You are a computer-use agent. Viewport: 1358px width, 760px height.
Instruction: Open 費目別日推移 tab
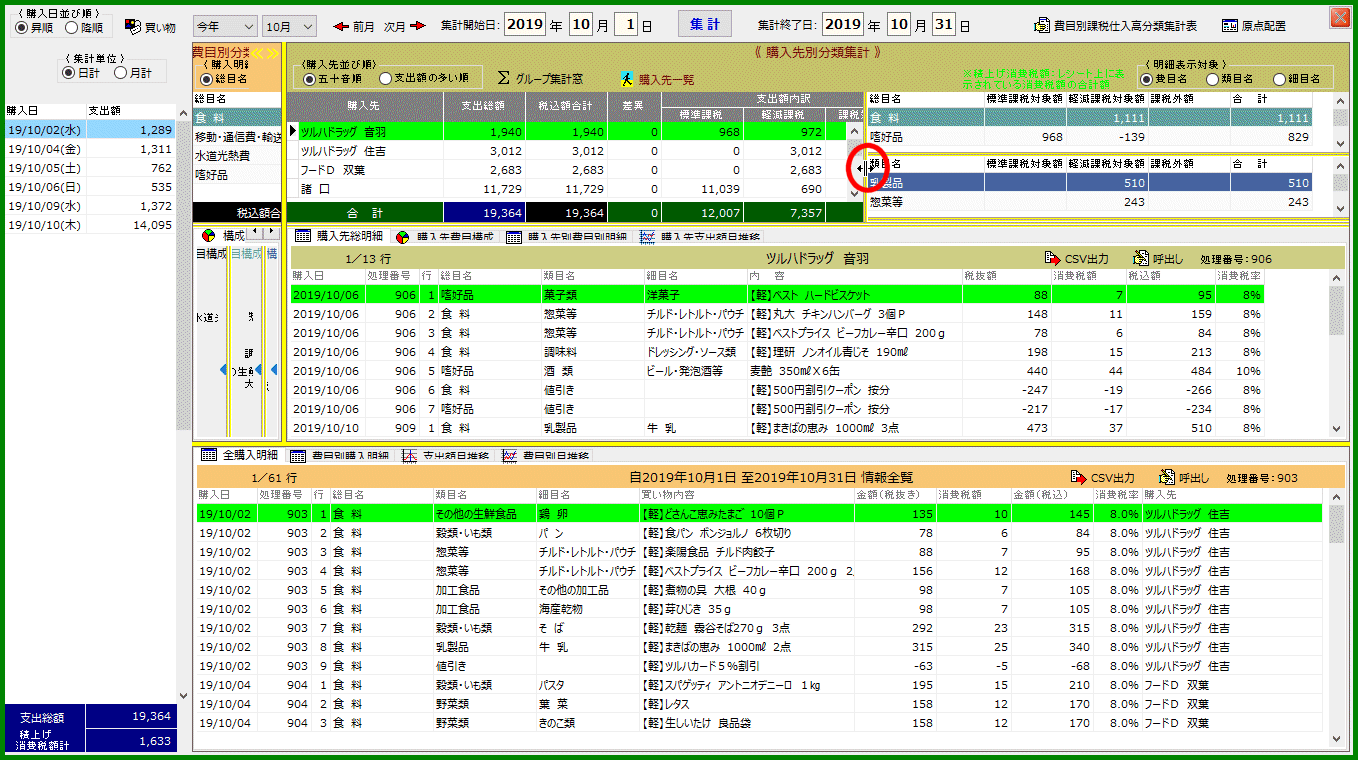click(546, 455)
